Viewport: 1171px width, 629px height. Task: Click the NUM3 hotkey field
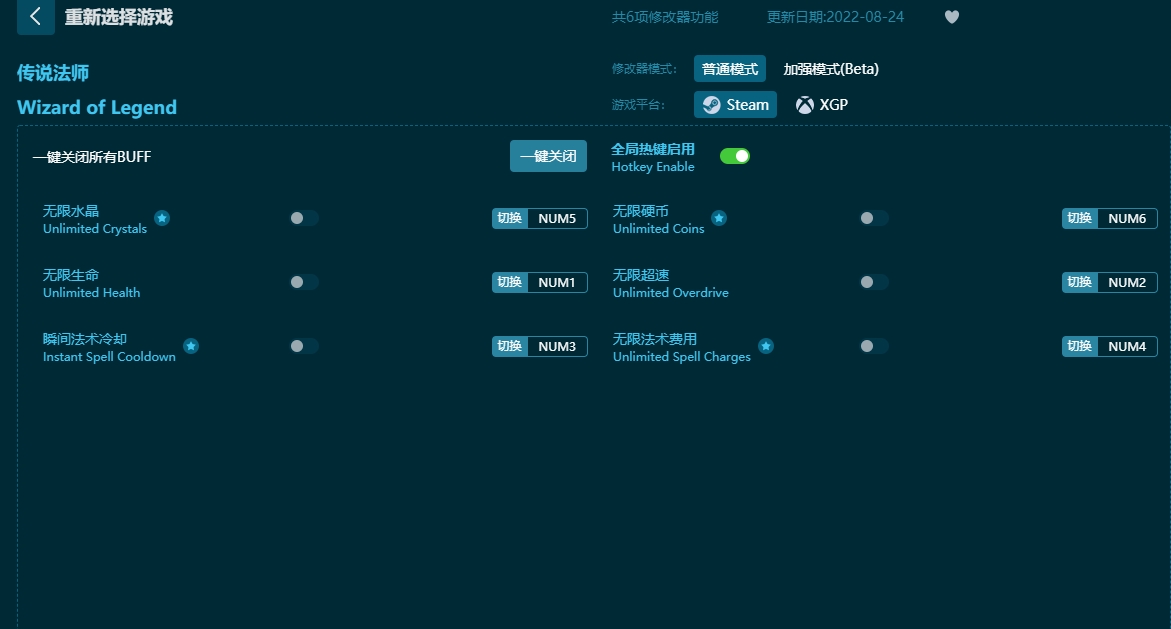[557, 347]
